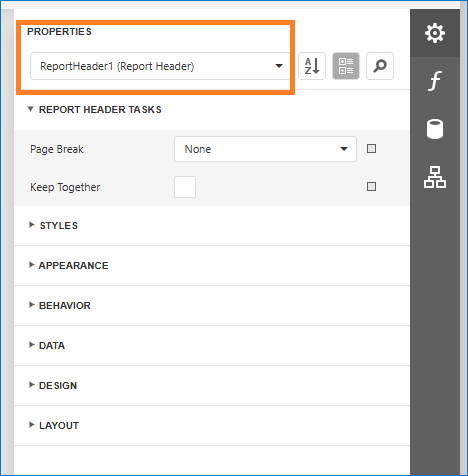This screenshot has width=468, height=476.
Task: Expand the Data section
Action: (47, 345)
